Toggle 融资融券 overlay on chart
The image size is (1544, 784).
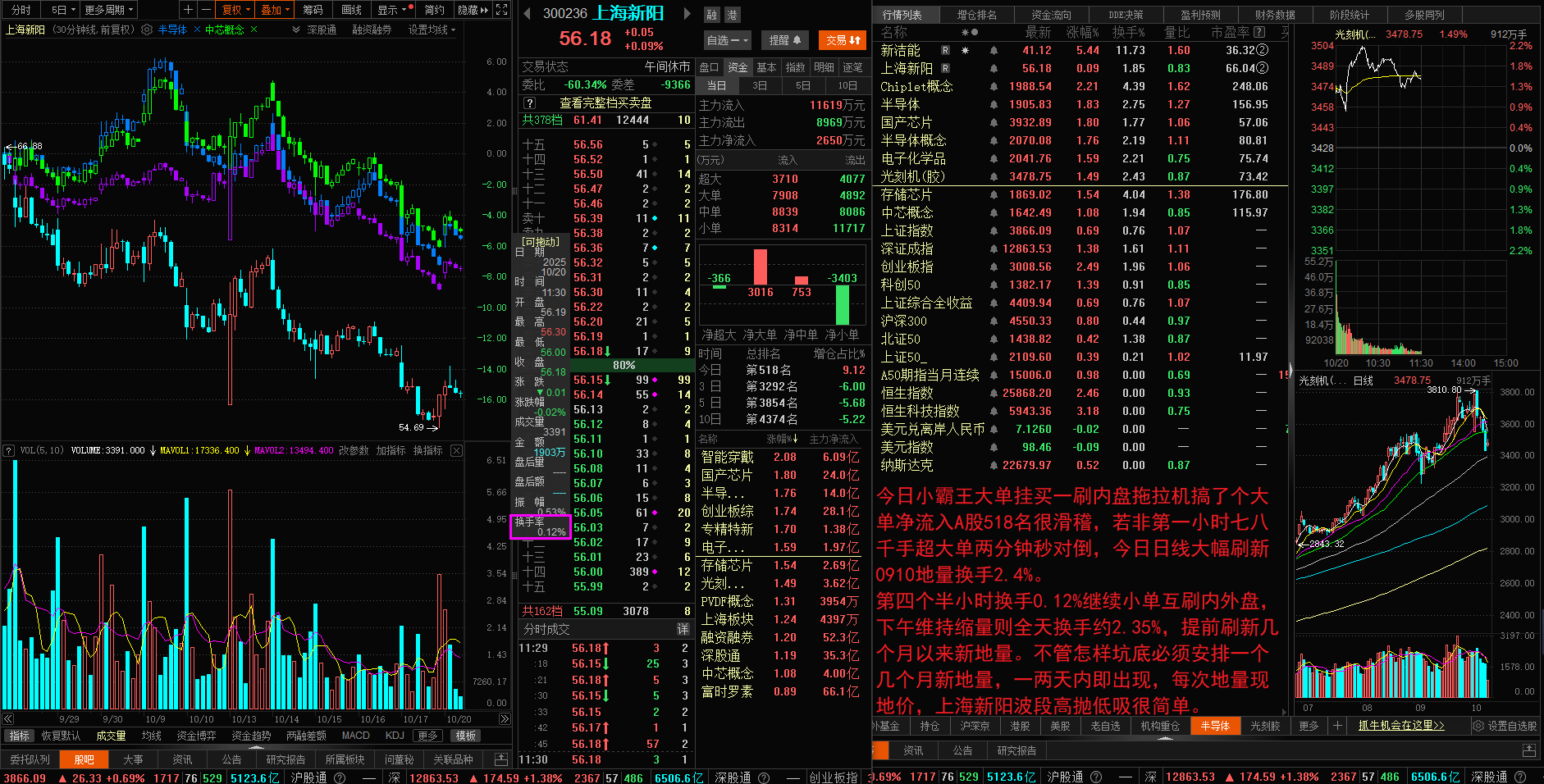[372, 30]
